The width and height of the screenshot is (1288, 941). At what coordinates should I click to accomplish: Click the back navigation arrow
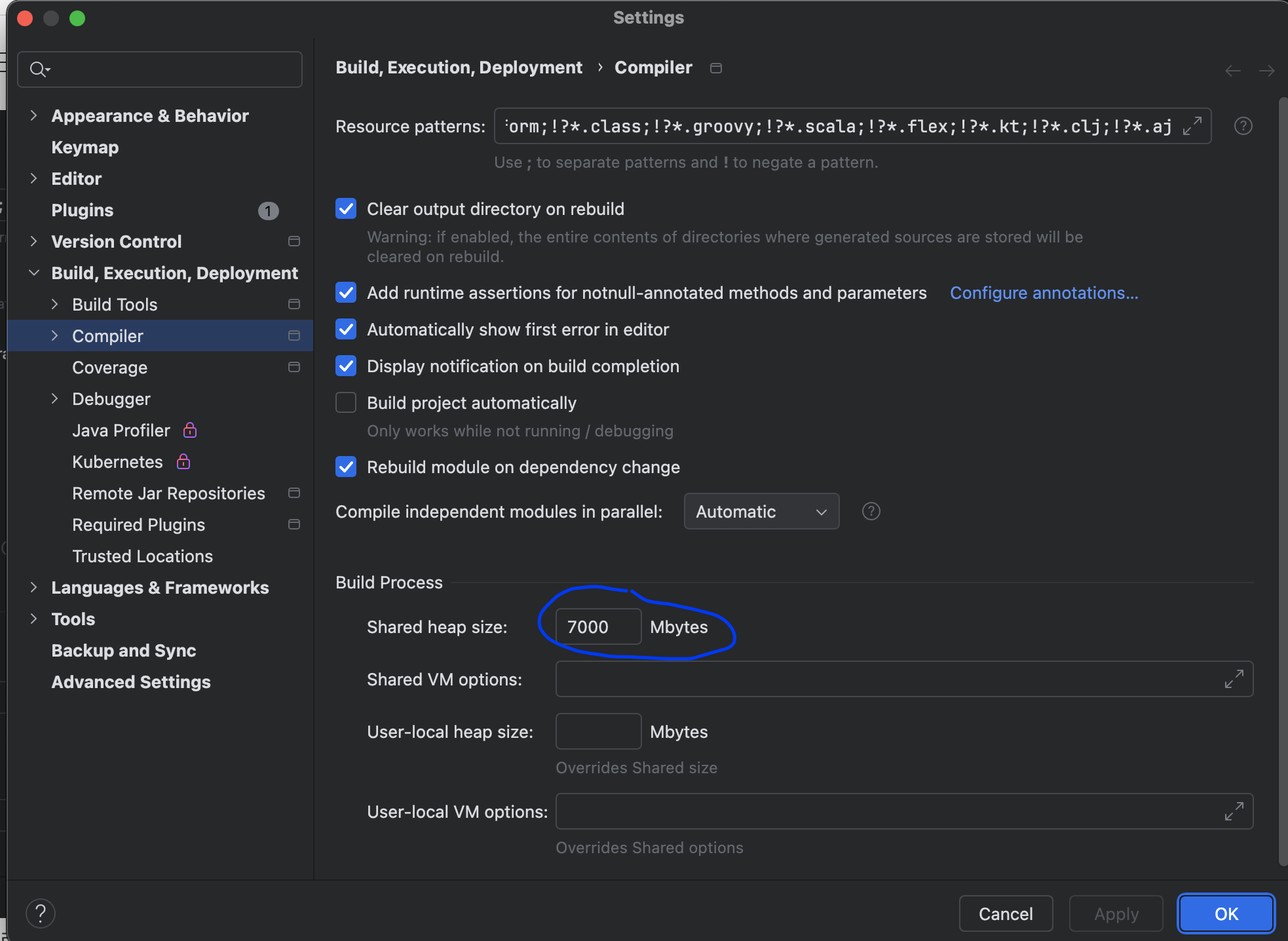1232,71
